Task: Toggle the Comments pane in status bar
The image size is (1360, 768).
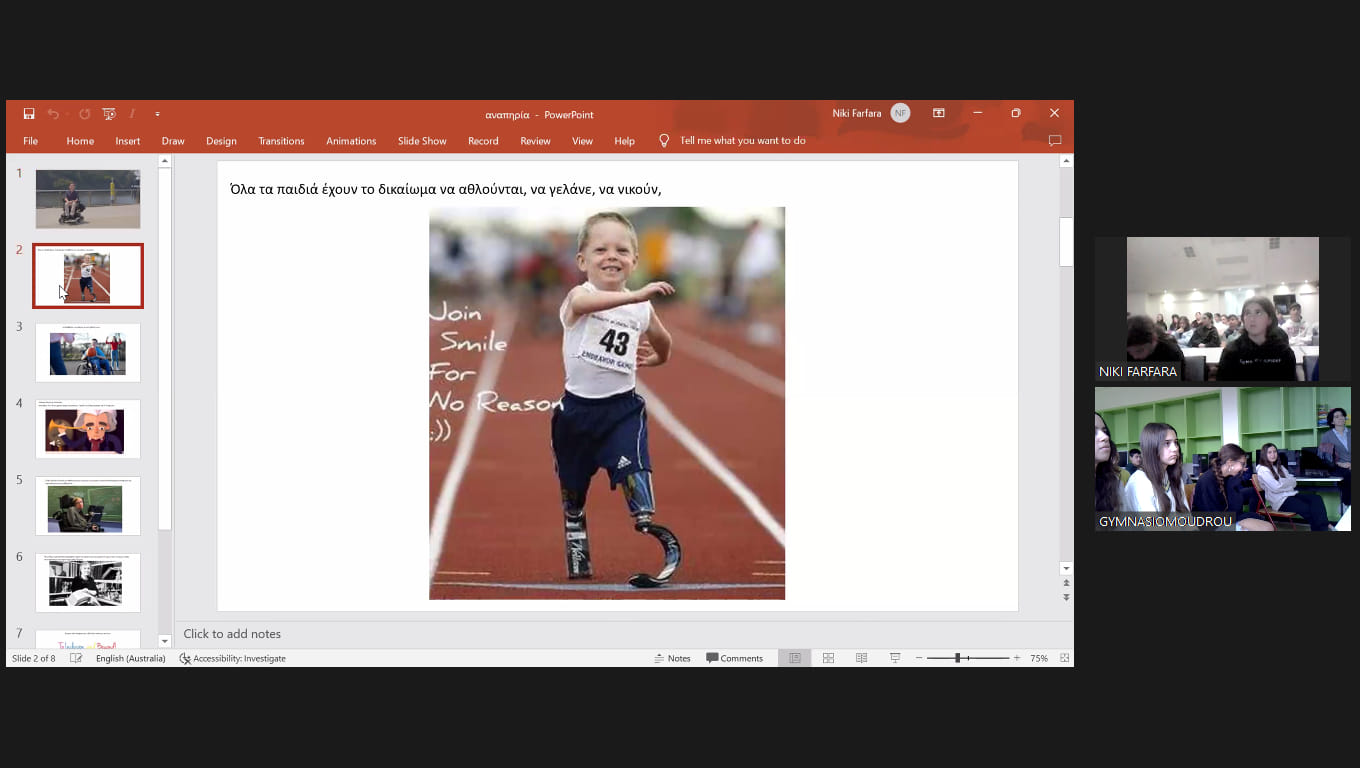Action: (x=734, y=658)
